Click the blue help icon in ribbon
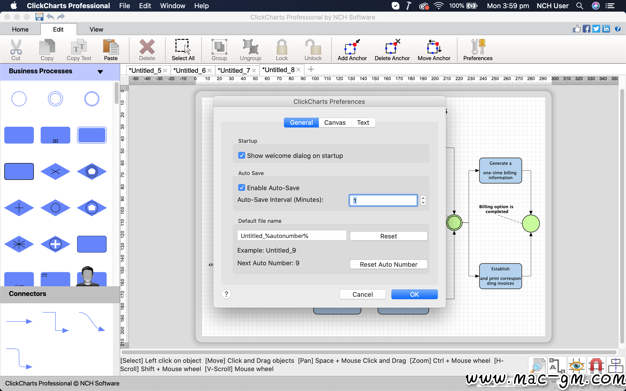Image resolution: width=626 pixels, height=391 pixels. coord(618,29)
